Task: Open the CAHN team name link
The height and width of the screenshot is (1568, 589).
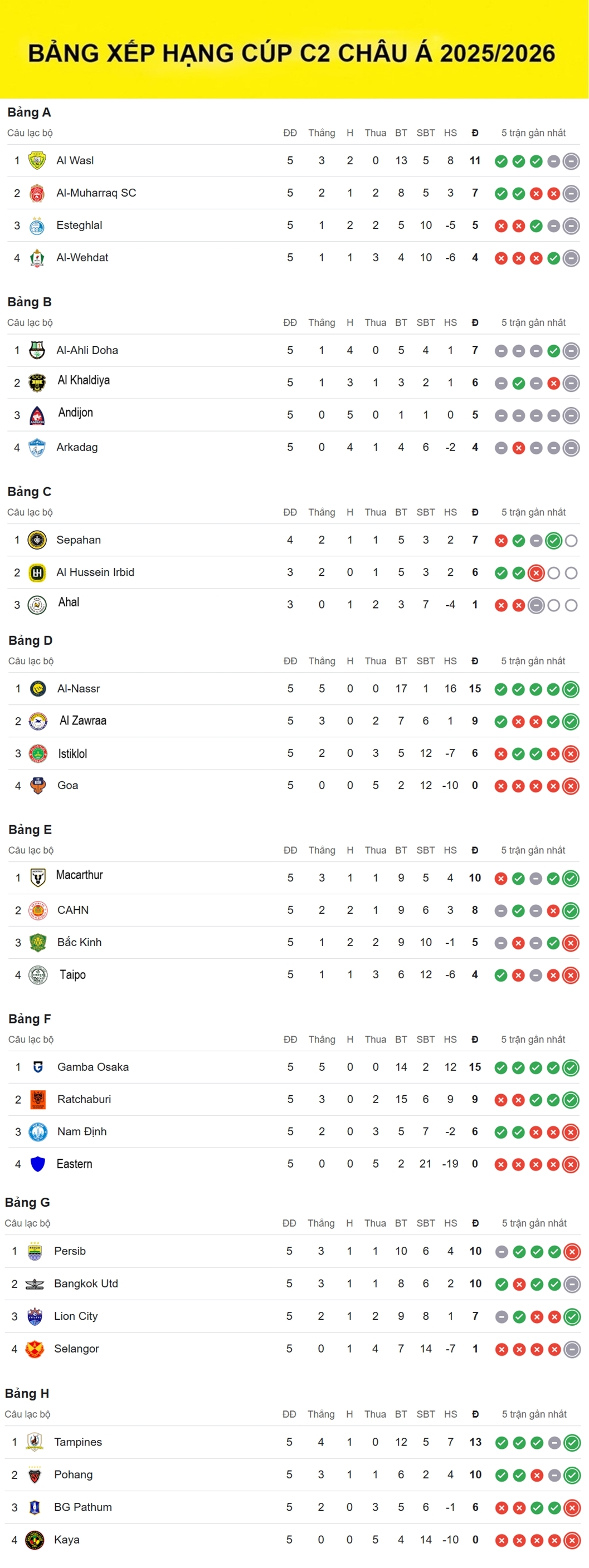Action: coord(73,910)
